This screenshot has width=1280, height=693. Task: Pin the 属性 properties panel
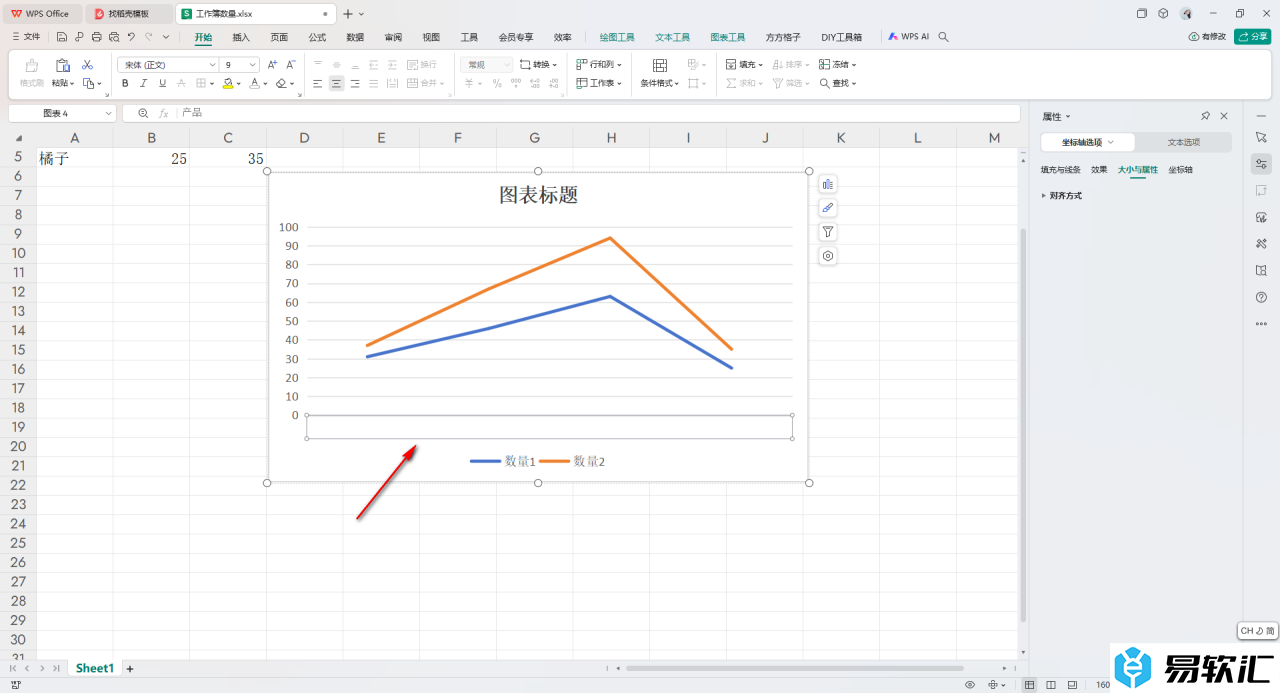click(1206, 116)
